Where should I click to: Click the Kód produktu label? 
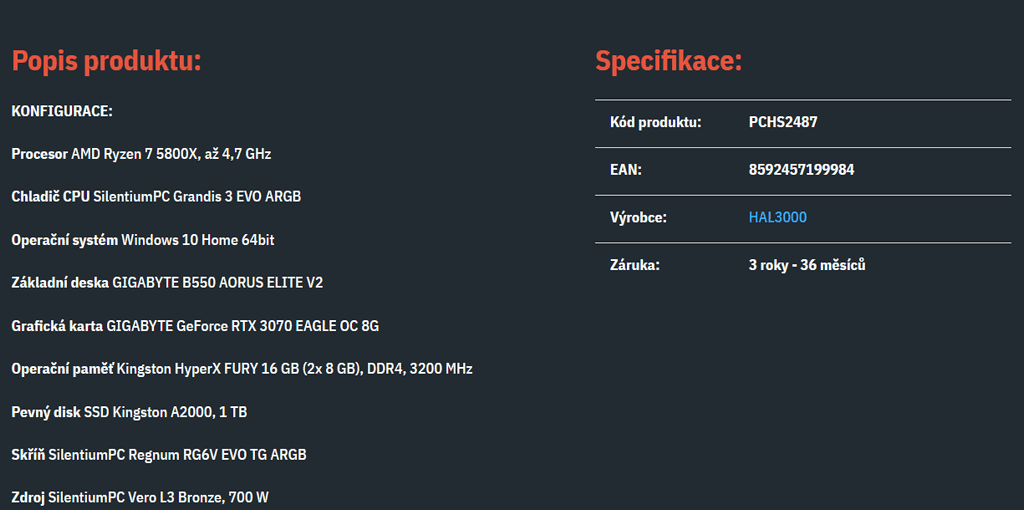tap(656, 122)
